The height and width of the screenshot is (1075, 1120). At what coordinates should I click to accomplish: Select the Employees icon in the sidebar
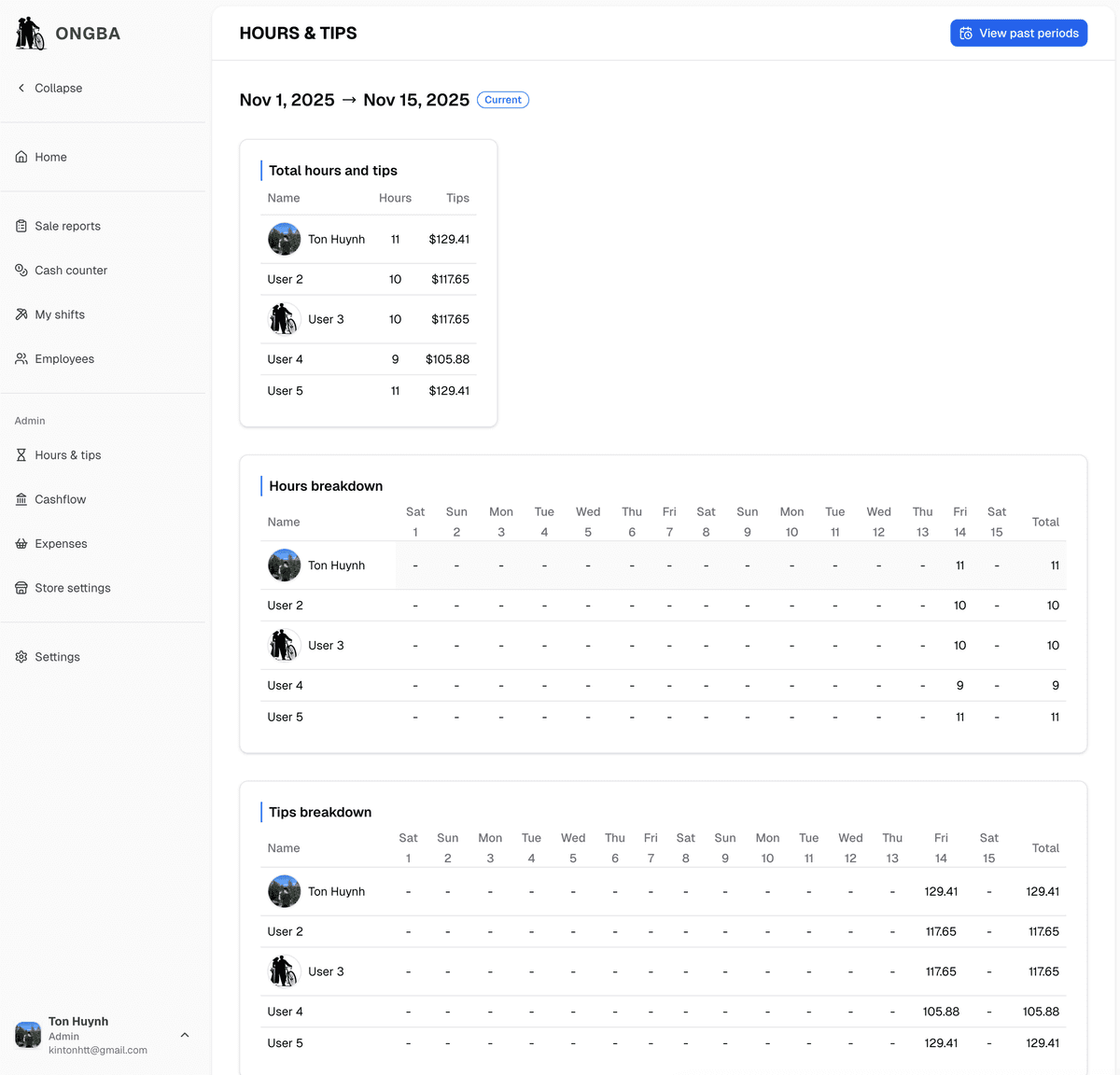[21, 358]
